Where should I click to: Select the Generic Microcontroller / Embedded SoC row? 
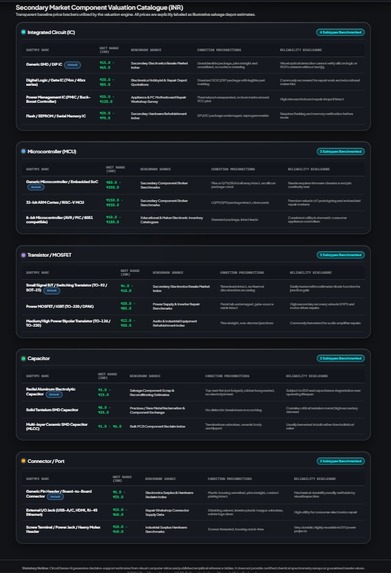click(194, 185)
